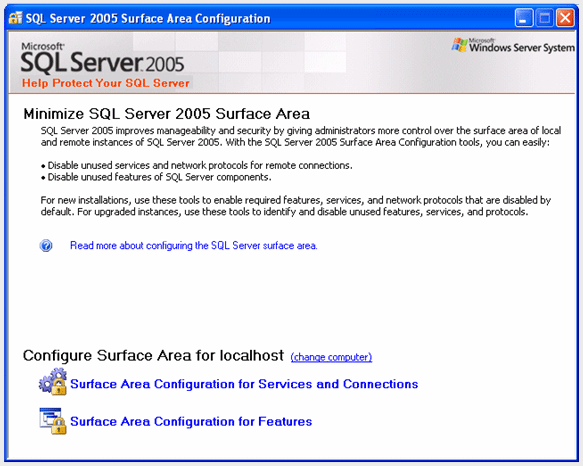Minimize the Surface Area Configuration window
The height and width of the screenshot is (466, 583).
524,18
